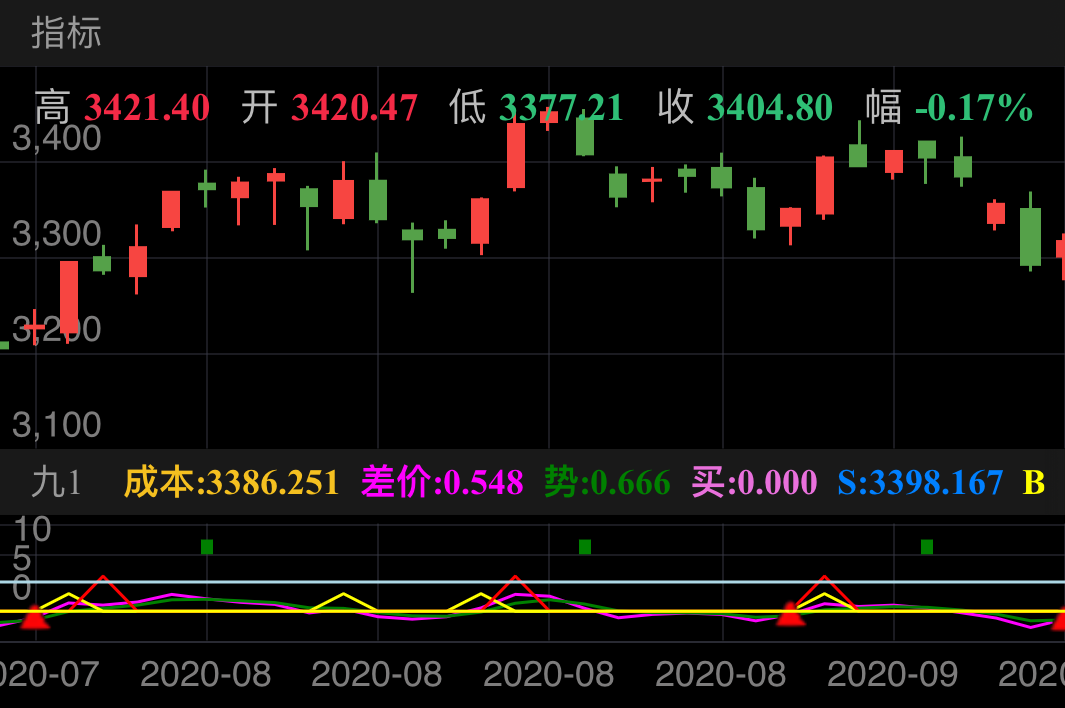Viewport: 1065px width, 708px height.
Task: Click the red triangle marker before 2020-09
Action: tap(790, 614)
